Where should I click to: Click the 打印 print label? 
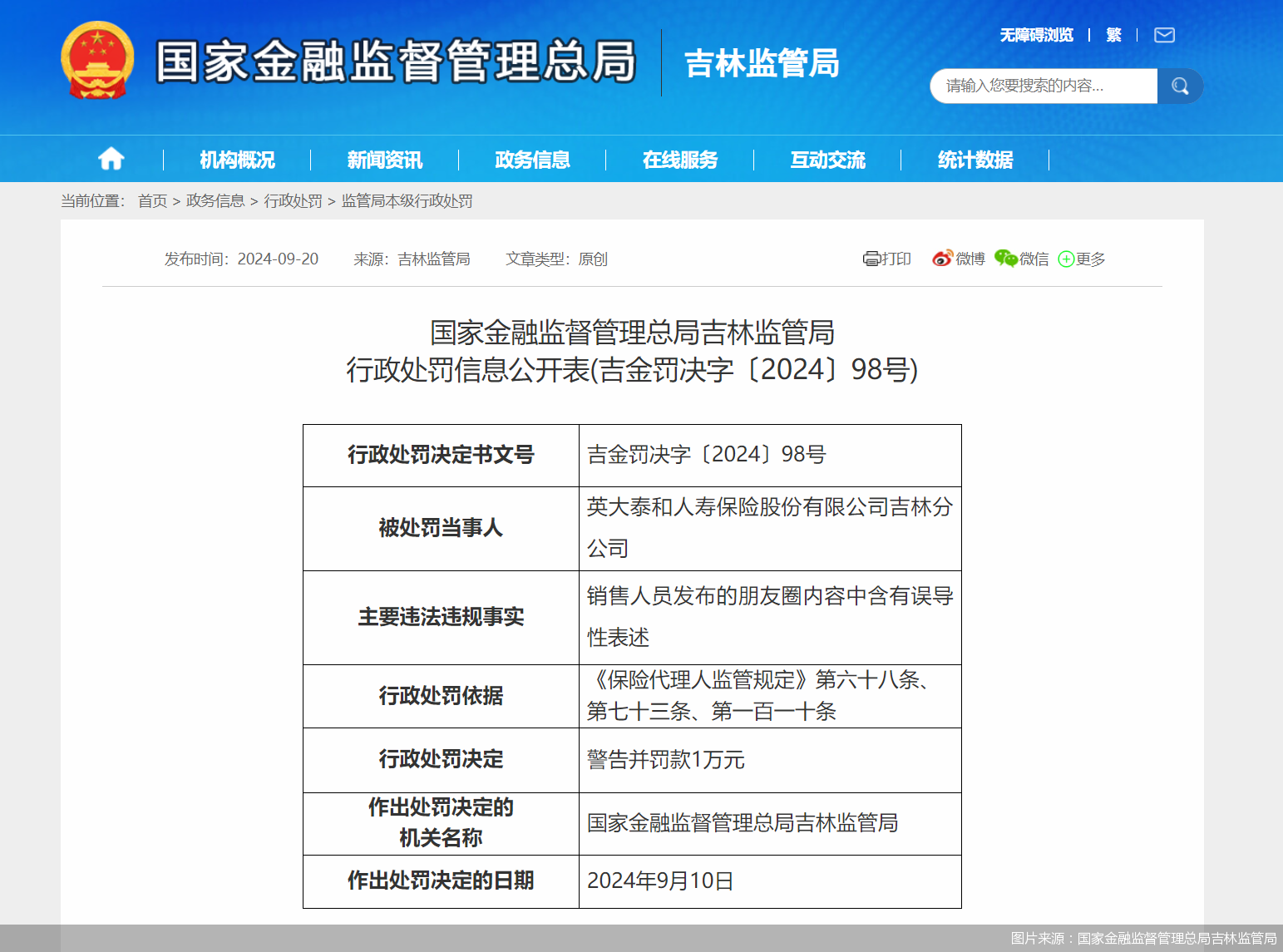[x=896, y=259]
